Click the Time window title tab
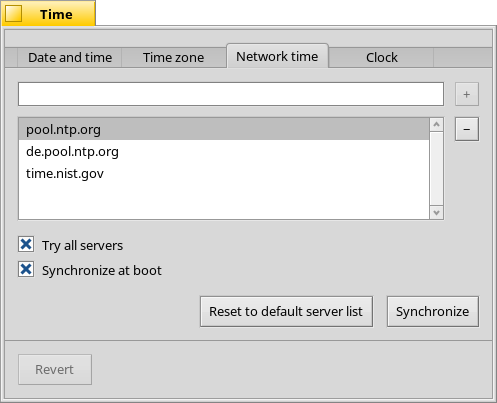 [49, 14]
